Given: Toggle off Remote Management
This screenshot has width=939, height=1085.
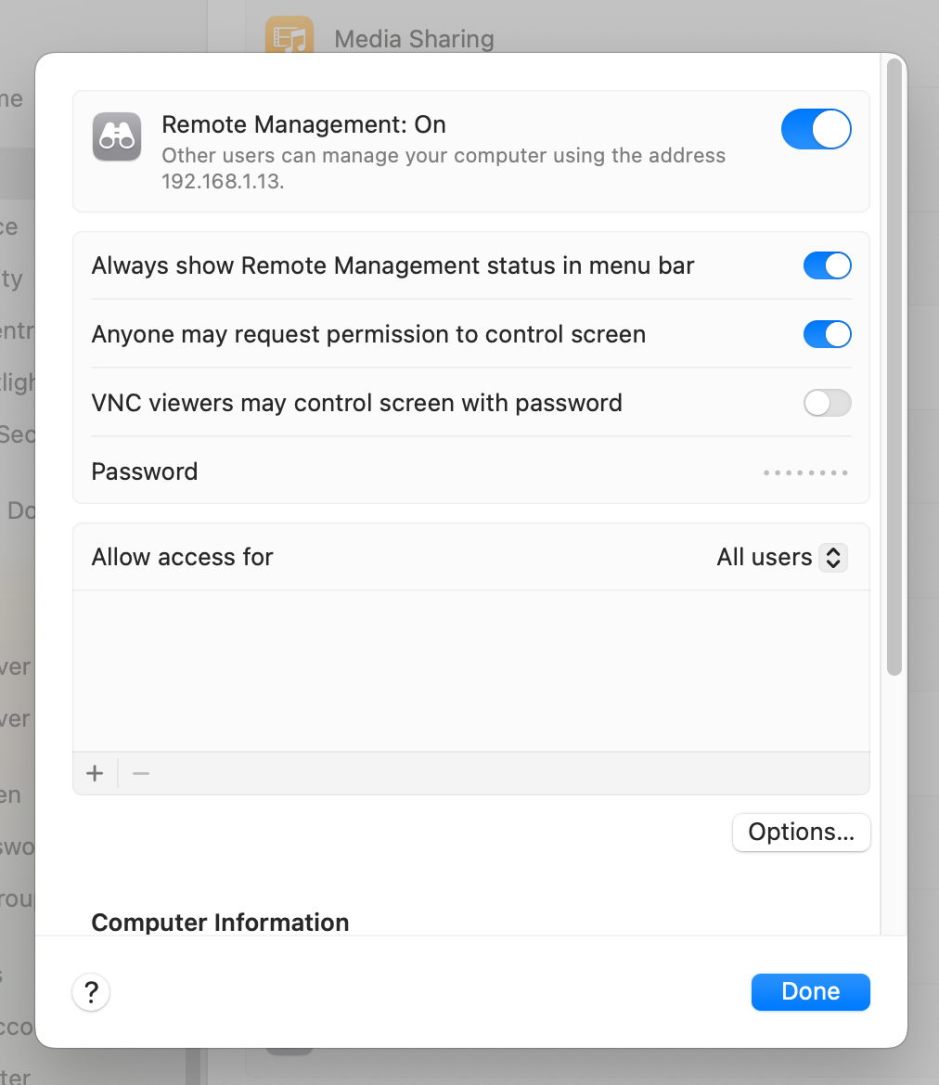Looking at the screenshot, I should [x=816, y=129].
